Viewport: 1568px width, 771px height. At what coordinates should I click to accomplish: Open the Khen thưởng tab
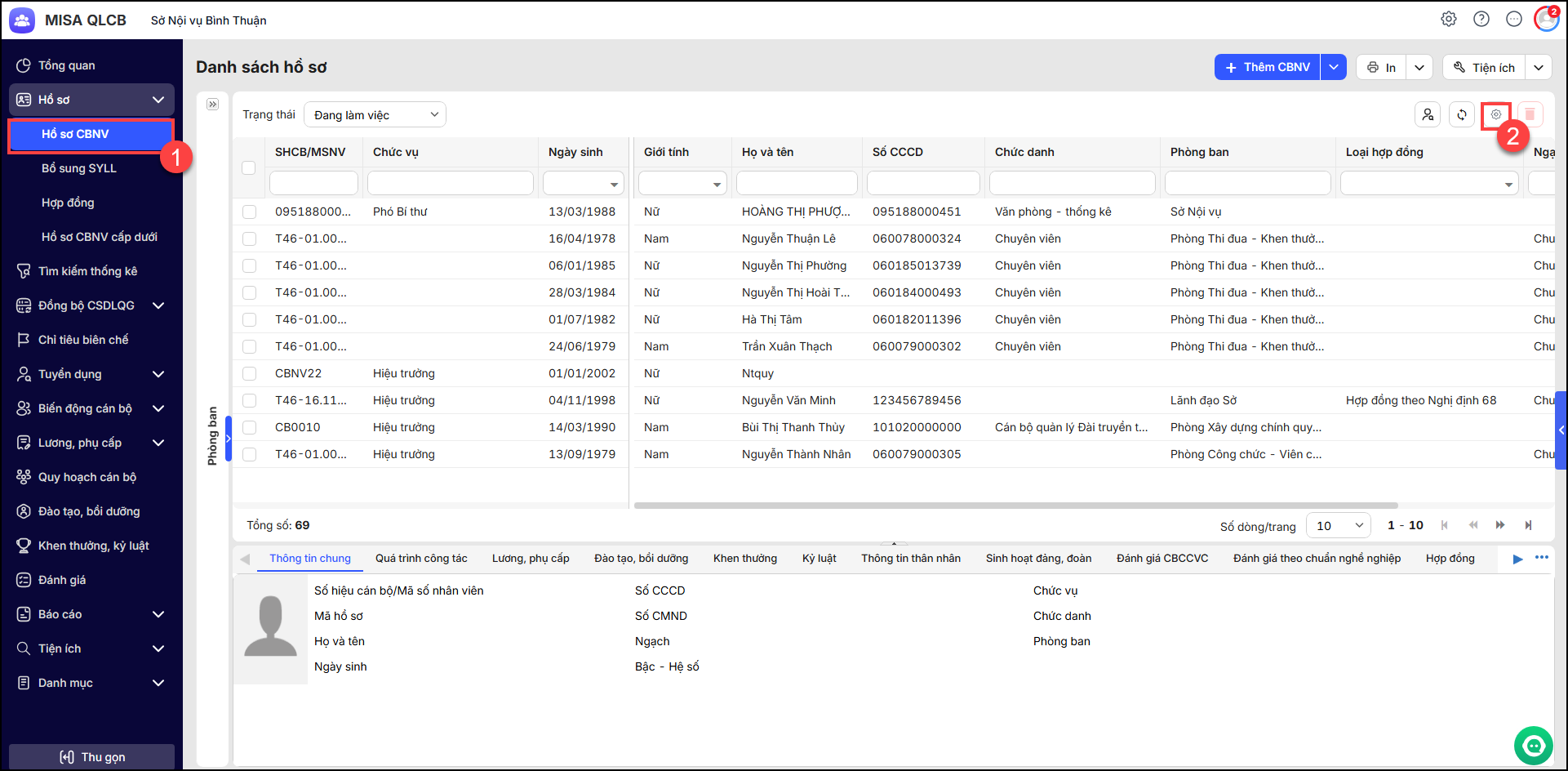click(744, 559)
